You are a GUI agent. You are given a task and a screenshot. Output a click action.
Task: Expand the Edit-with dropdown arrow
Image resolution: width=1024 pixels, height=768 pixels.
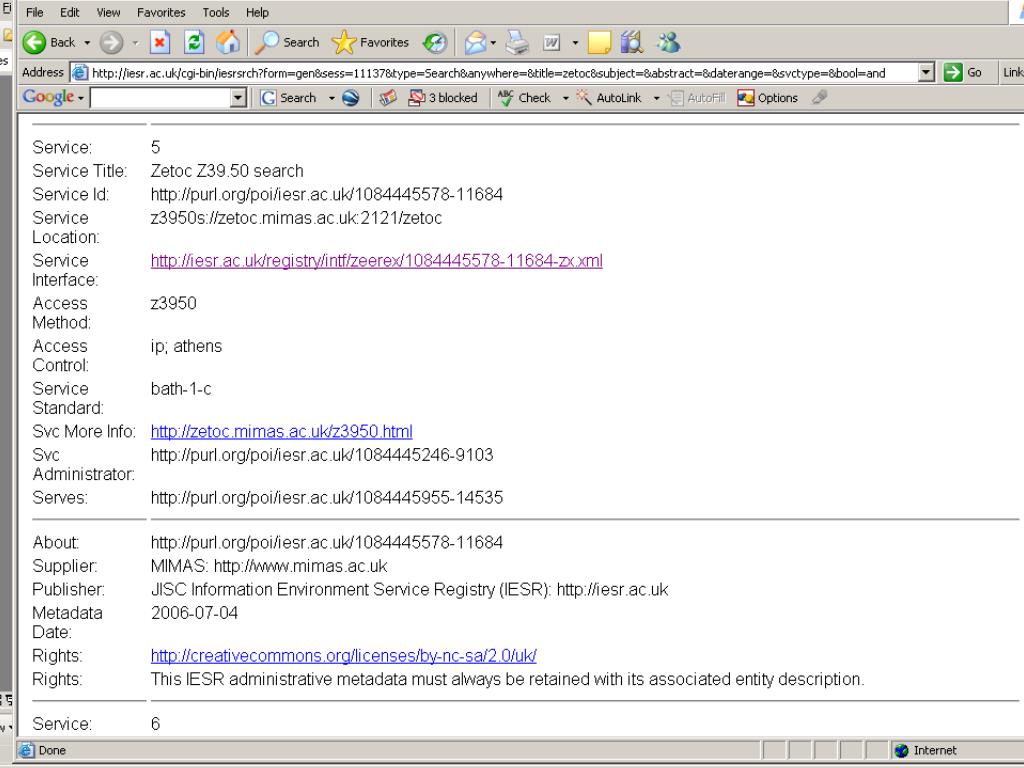point(575,42)
